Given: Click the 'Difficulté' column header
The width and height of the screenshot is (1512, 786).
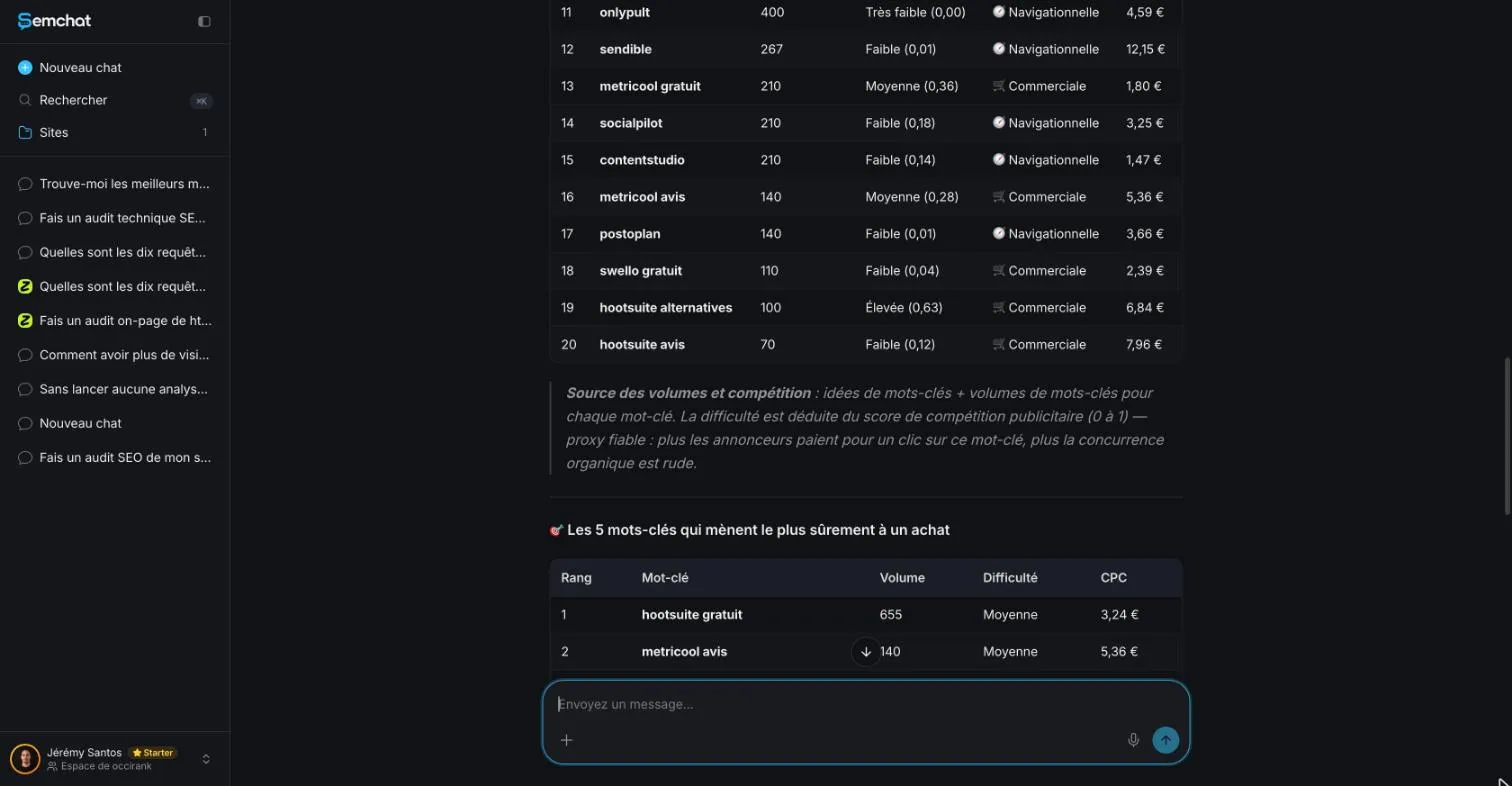Looking at the screenshot, I should click(x=1010, y=578).
